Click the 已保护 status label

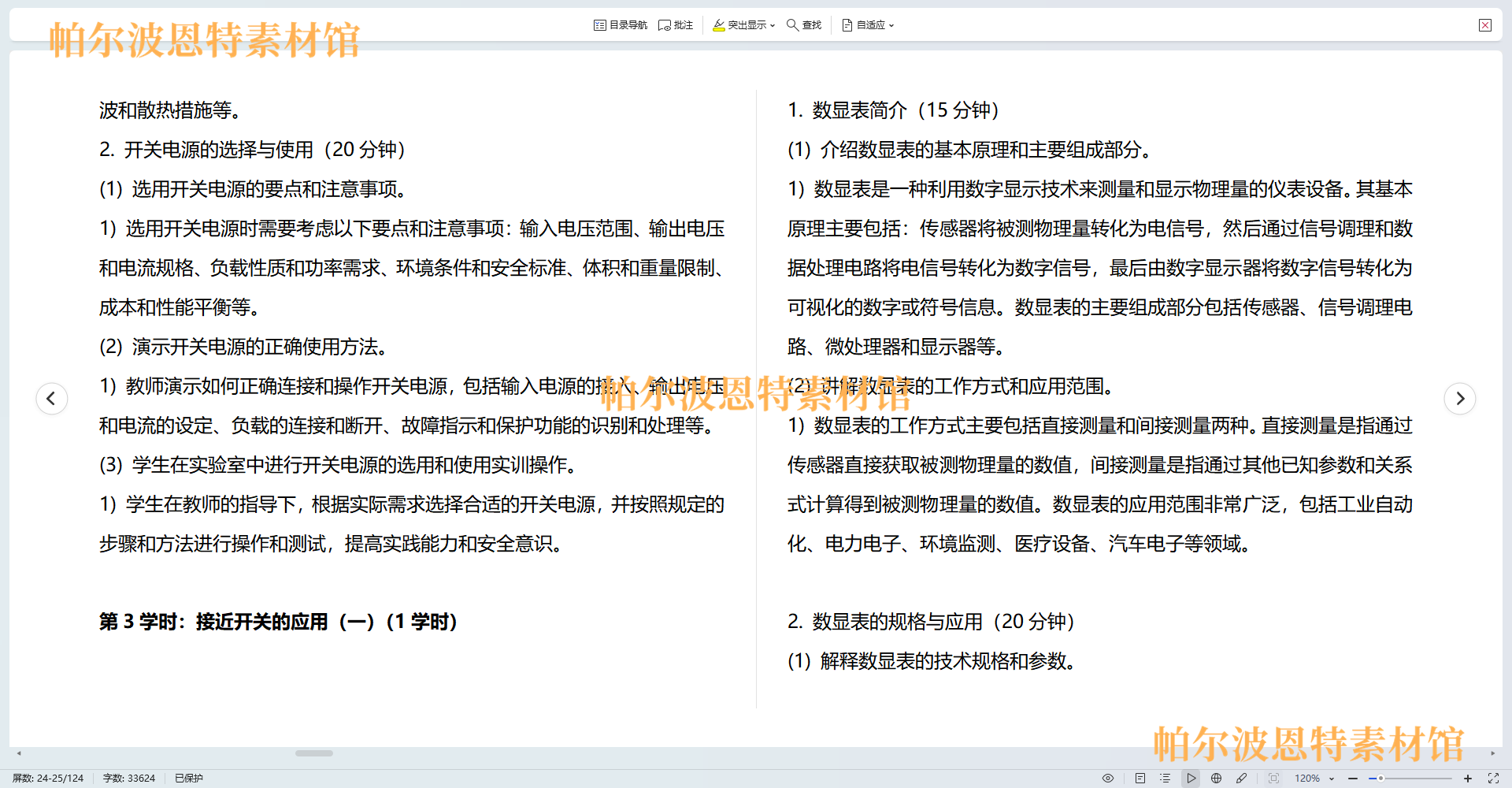point(189,778)
